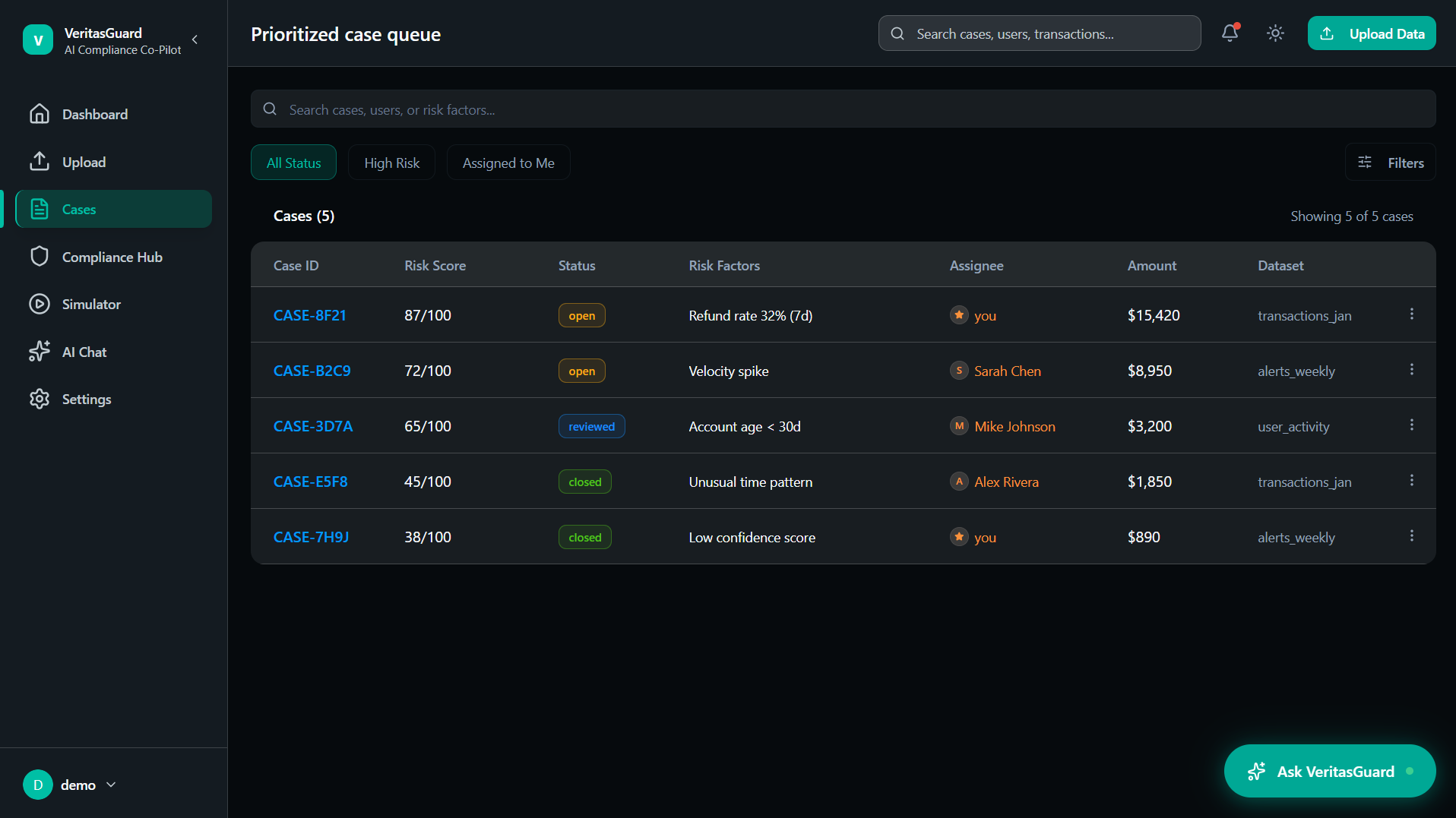Click the closed status badge on CASE-E5F8

(585, 482)
